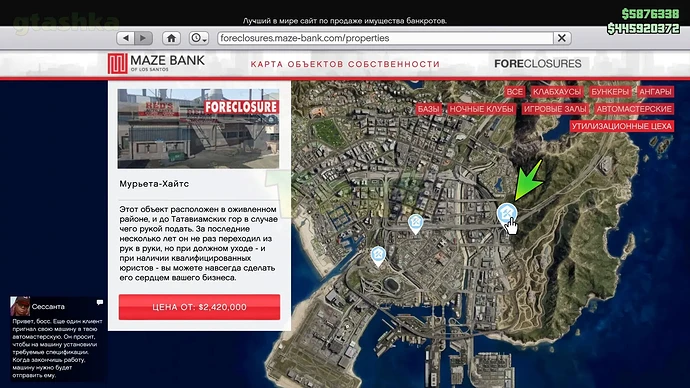Click the browser back arrow button
Viewport: 690px width, 388px height.
126,38
